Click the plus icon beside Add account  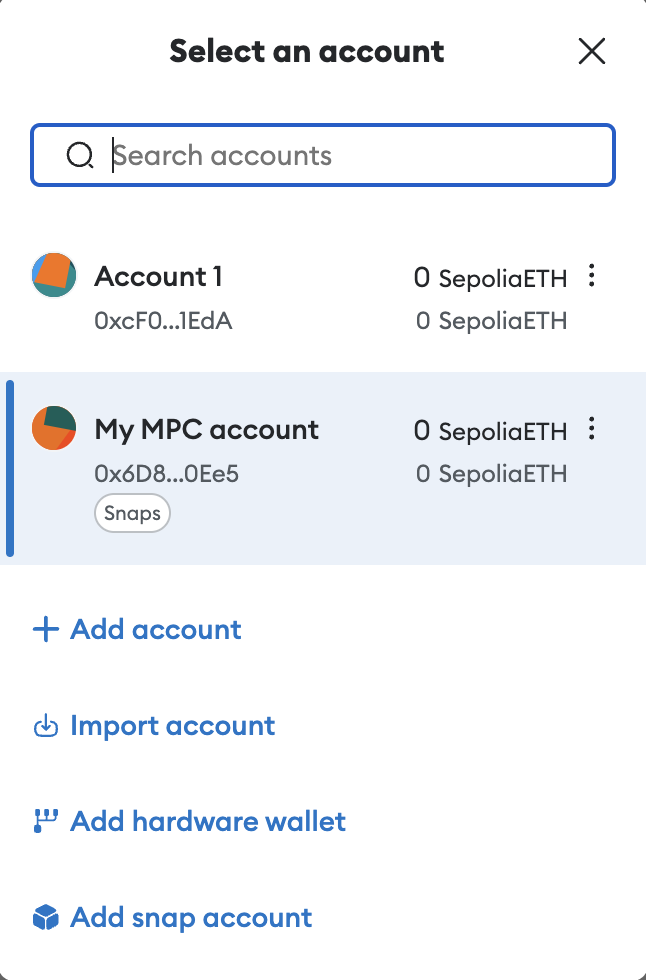(x=45, y=629)
